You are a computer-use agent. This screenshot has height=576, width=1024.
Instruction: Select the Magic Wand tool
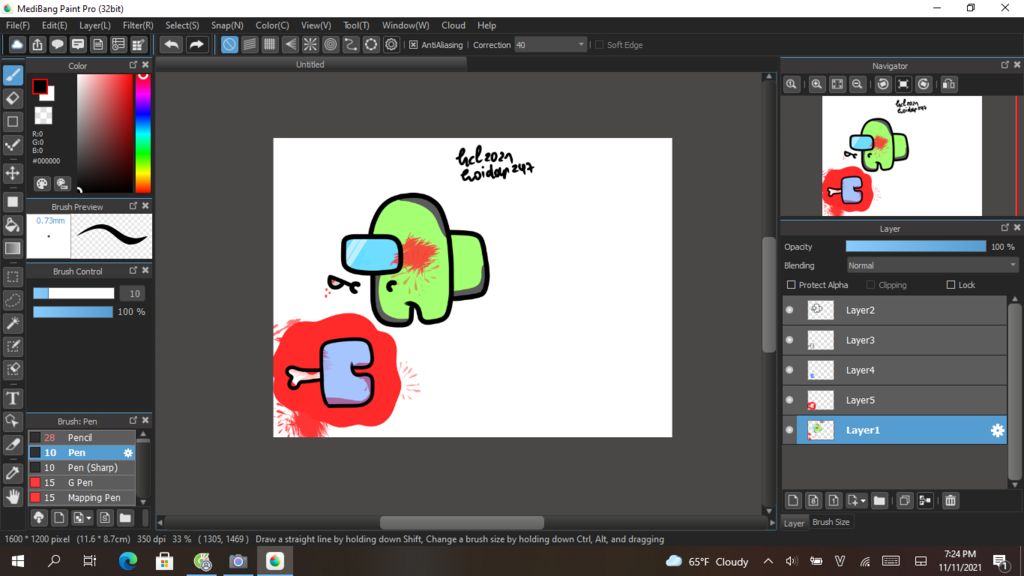tap(12, 323)
